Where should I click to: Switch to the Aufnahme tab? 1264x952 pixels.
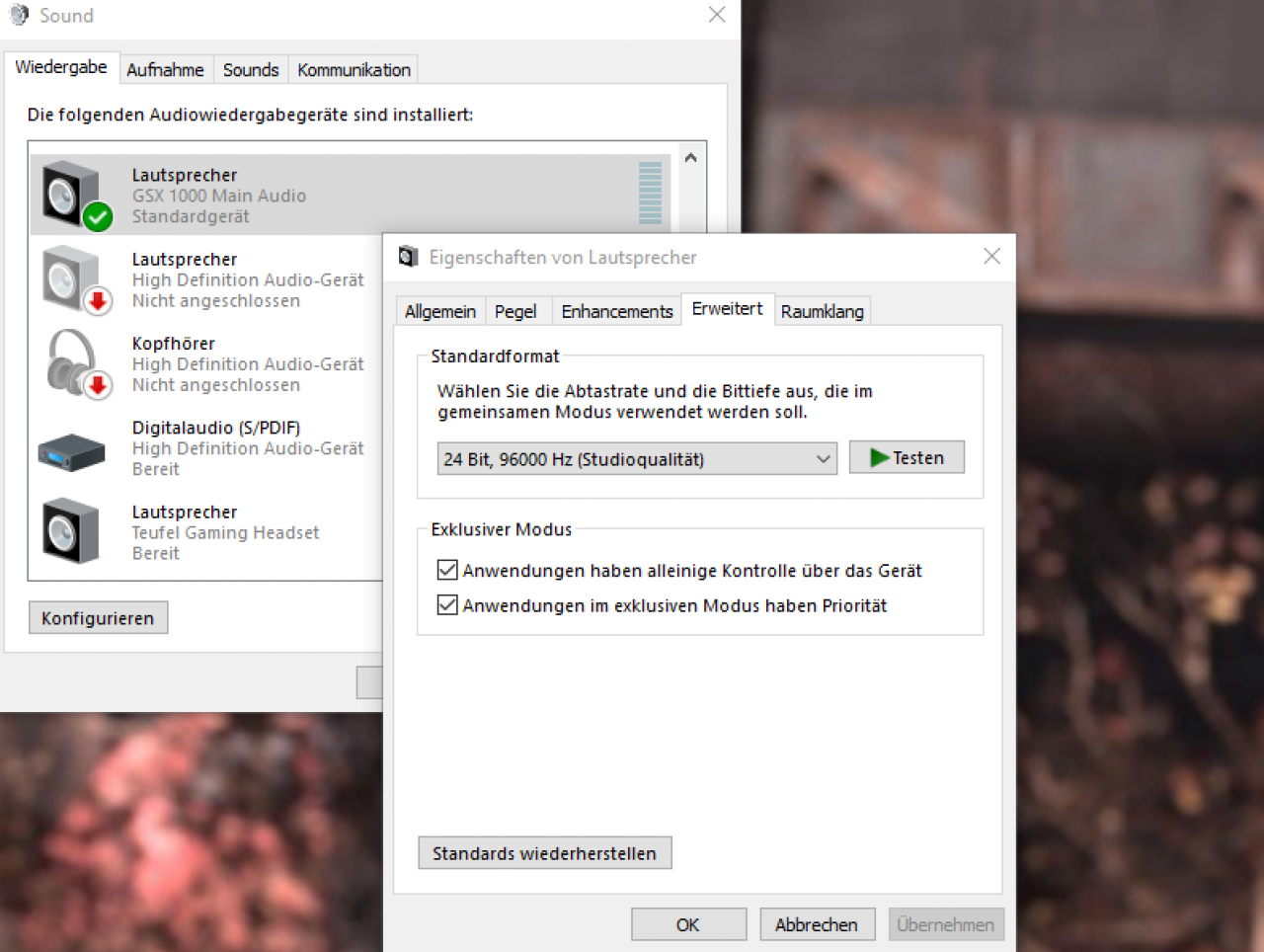point(165,70)
